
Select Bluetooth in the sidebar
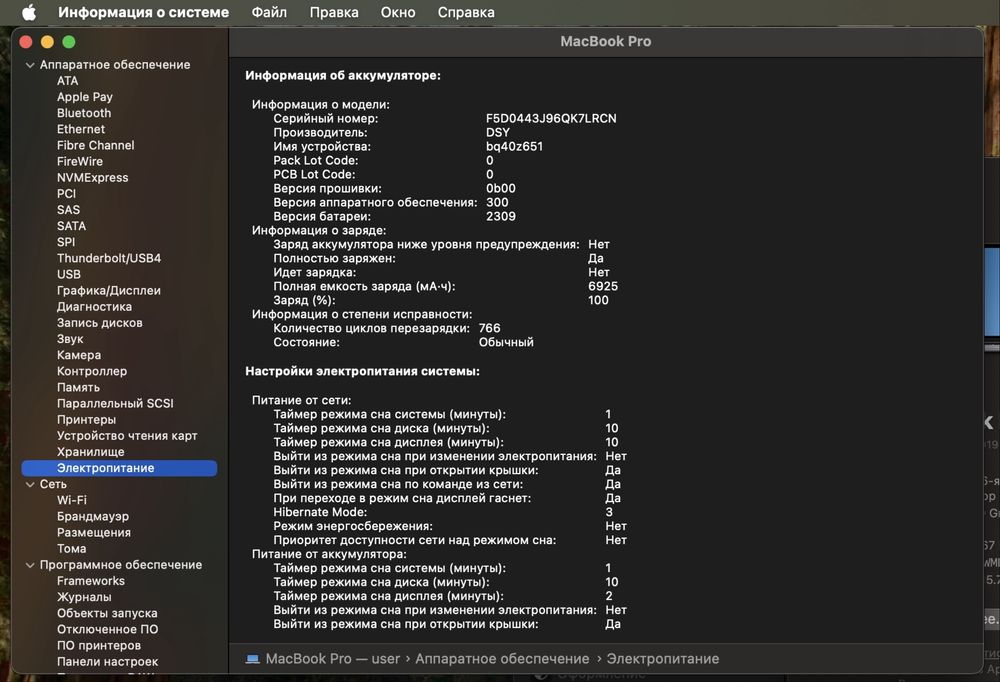[x=84, y=113]
